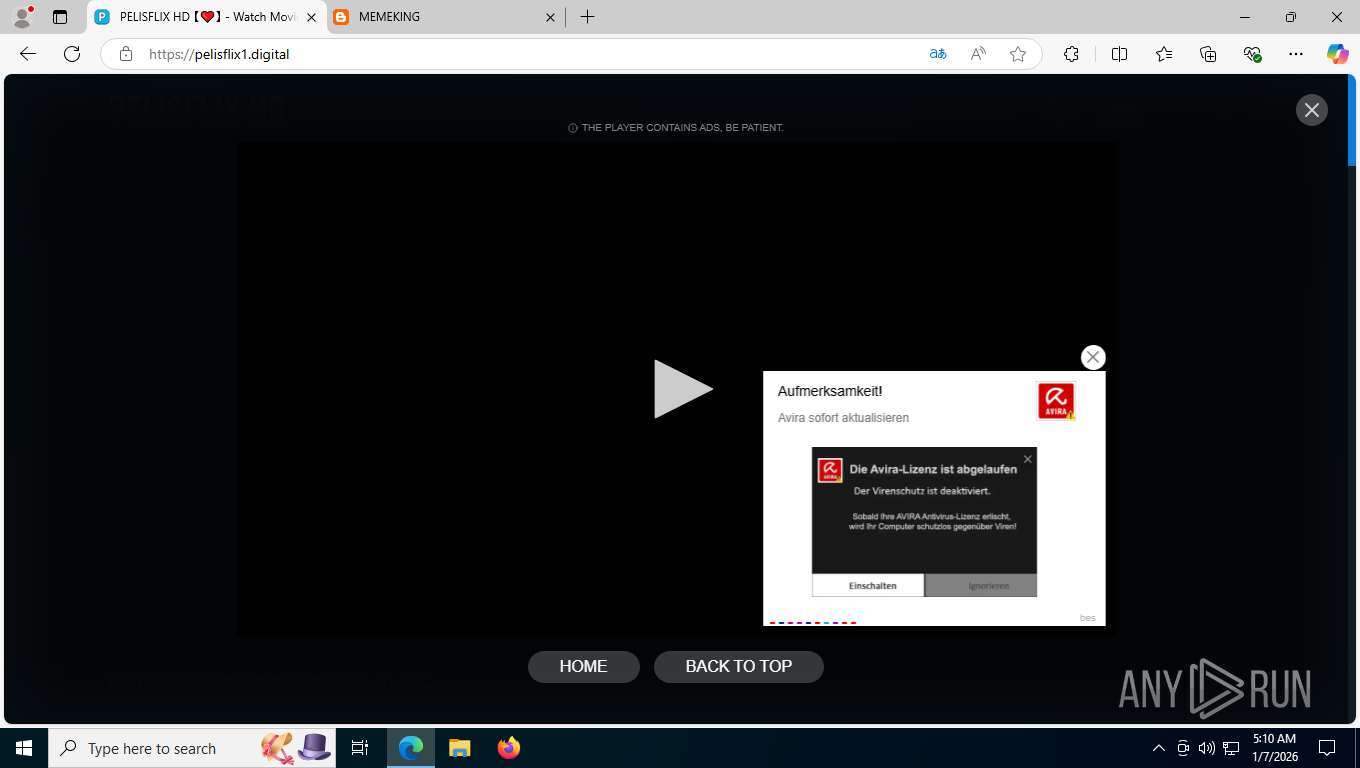Open the notification center icon

click(1327, 748)
